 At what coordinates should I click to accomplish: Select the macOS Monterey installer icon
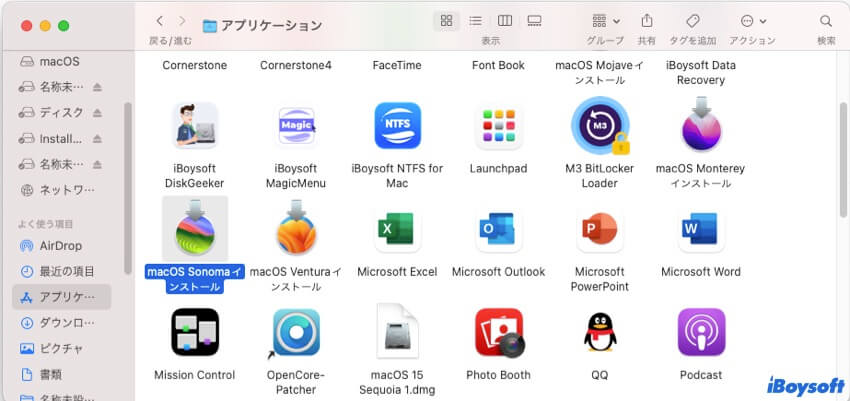[701, 125]
